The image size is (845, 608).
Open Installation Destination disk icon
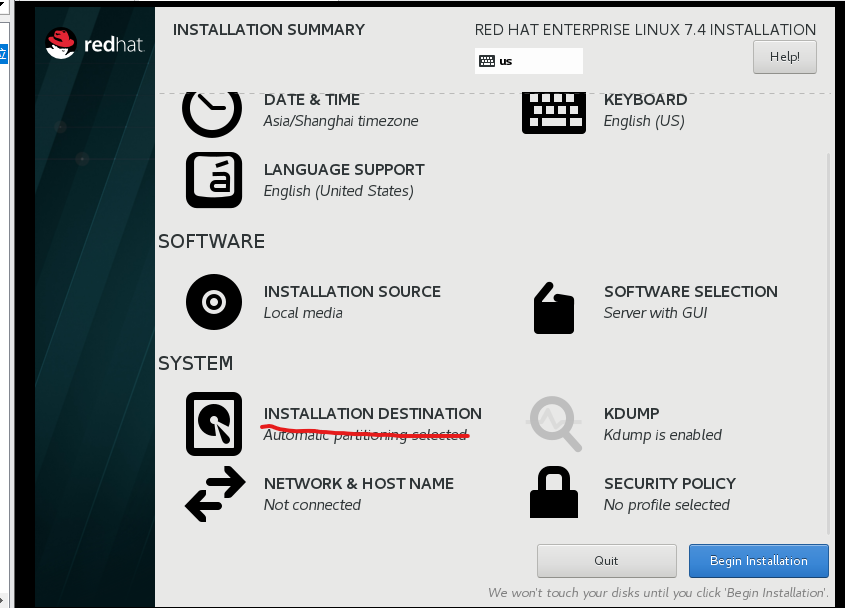pyautogui.click(x=214, y=424)
